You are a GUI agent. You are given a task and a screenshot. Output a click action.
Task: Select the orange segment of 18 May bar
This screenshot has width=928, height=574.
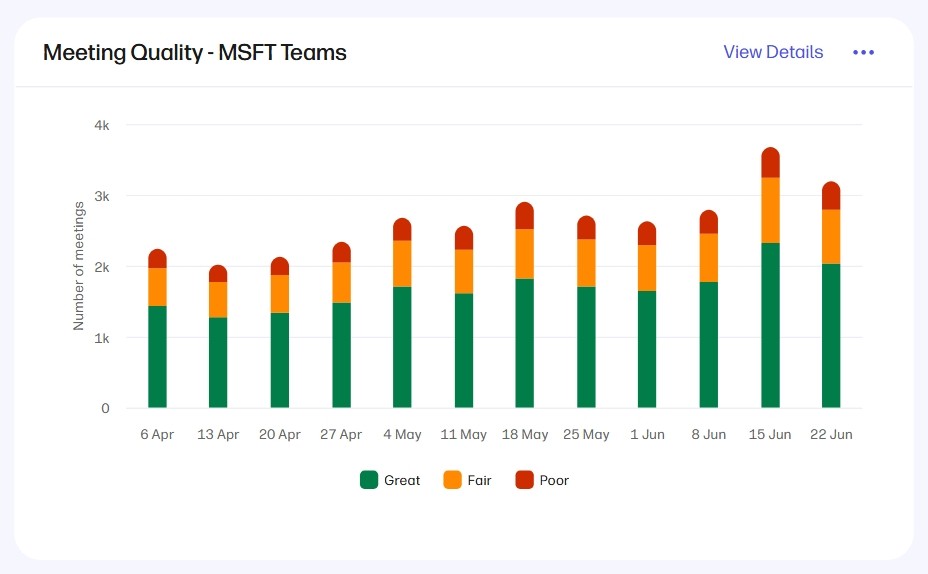525,254
